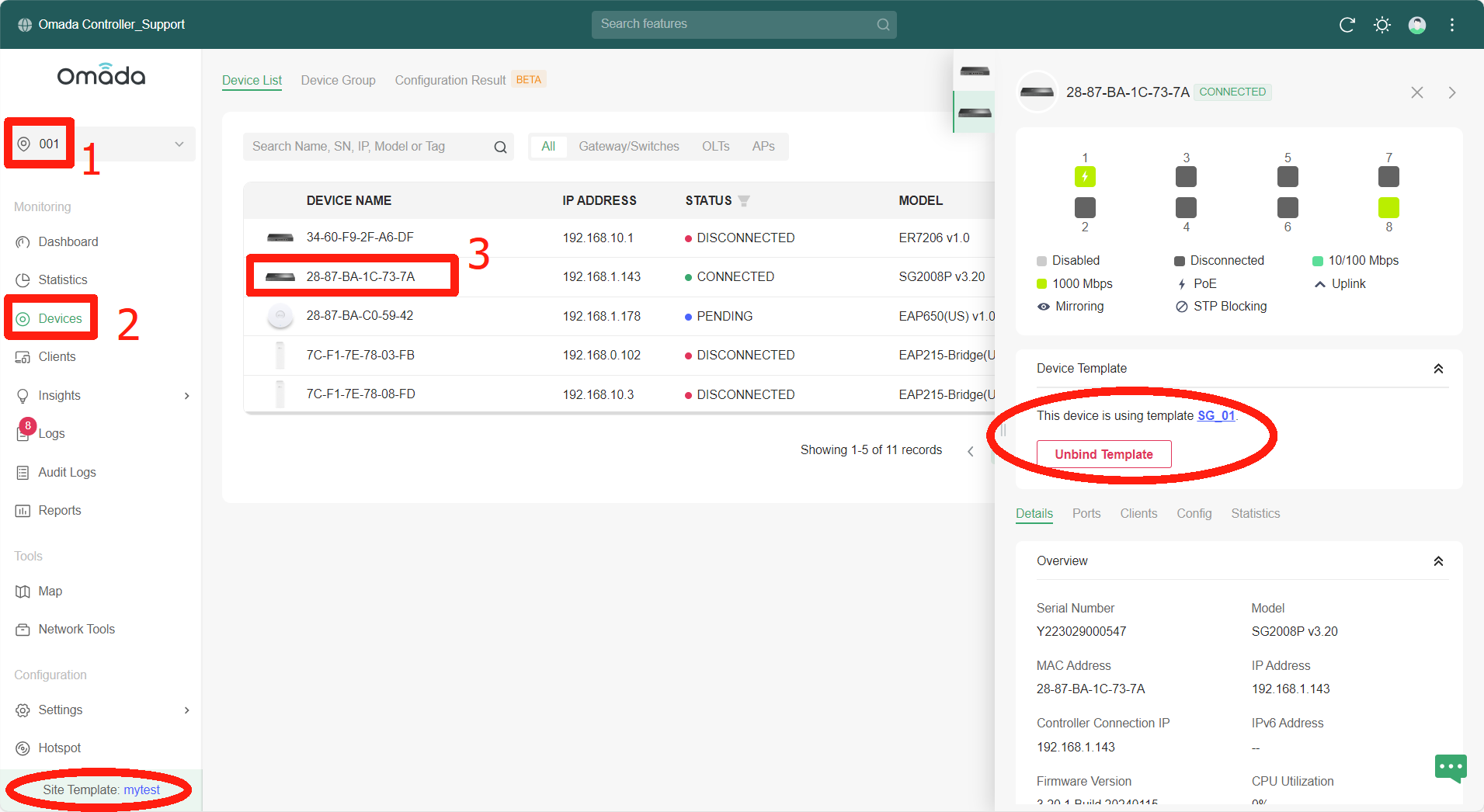Image resolution: width=1484 pixels, height=812 pixels.
Task: Filter devices by OLTs
Action: click(x=716, y=147)
